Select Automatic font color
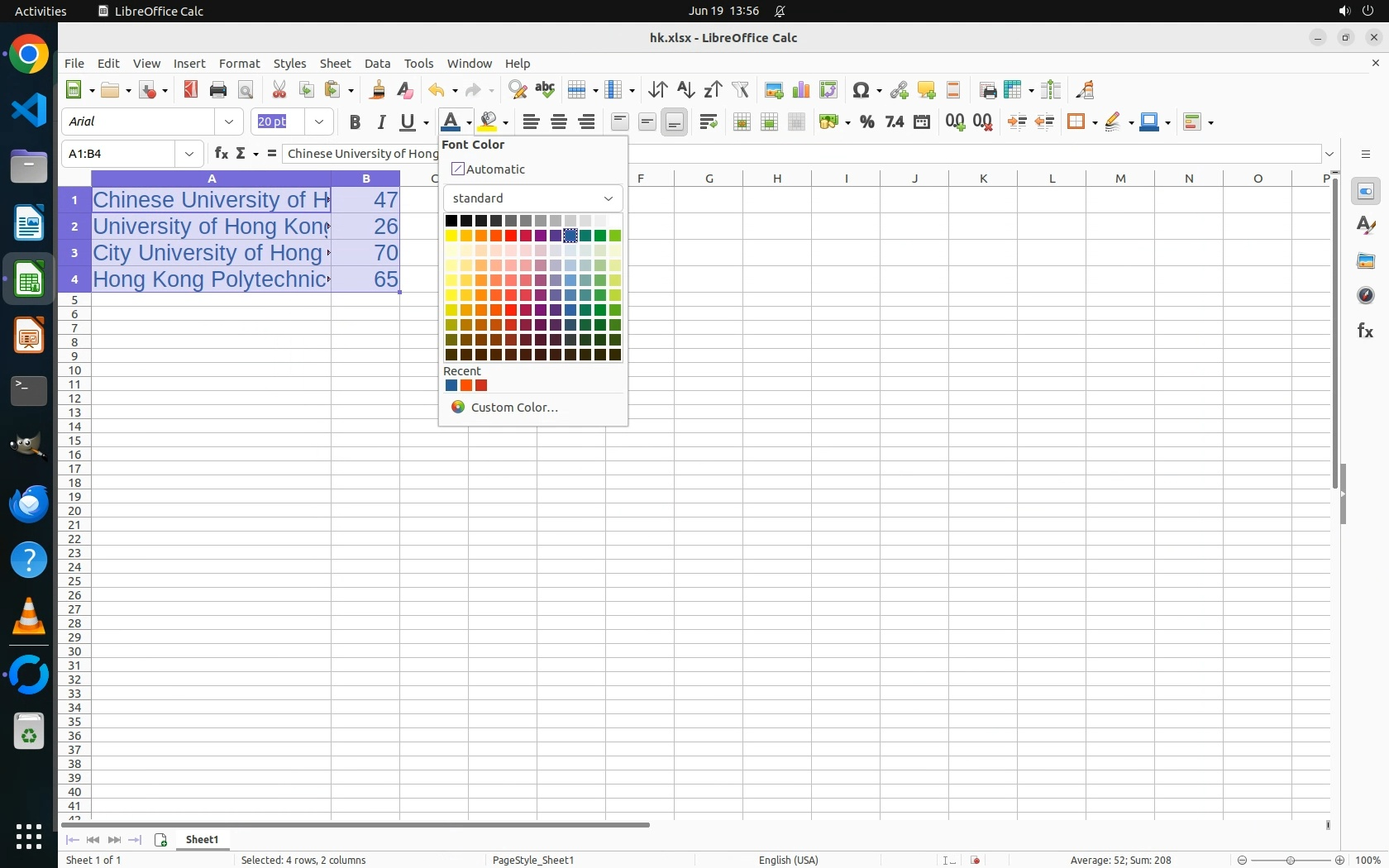1389x868 pixels. click(x=489, y=169)
